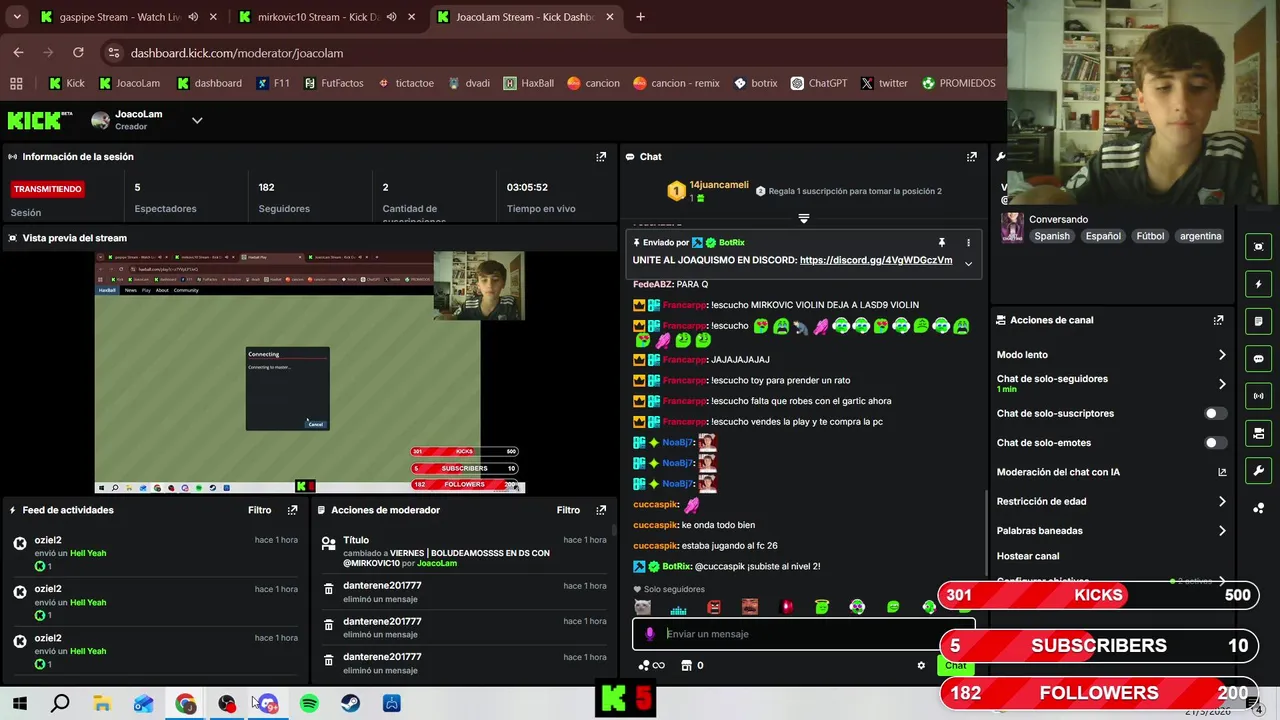
Task: Click the angry red face emote
Action: coord(714,607)
